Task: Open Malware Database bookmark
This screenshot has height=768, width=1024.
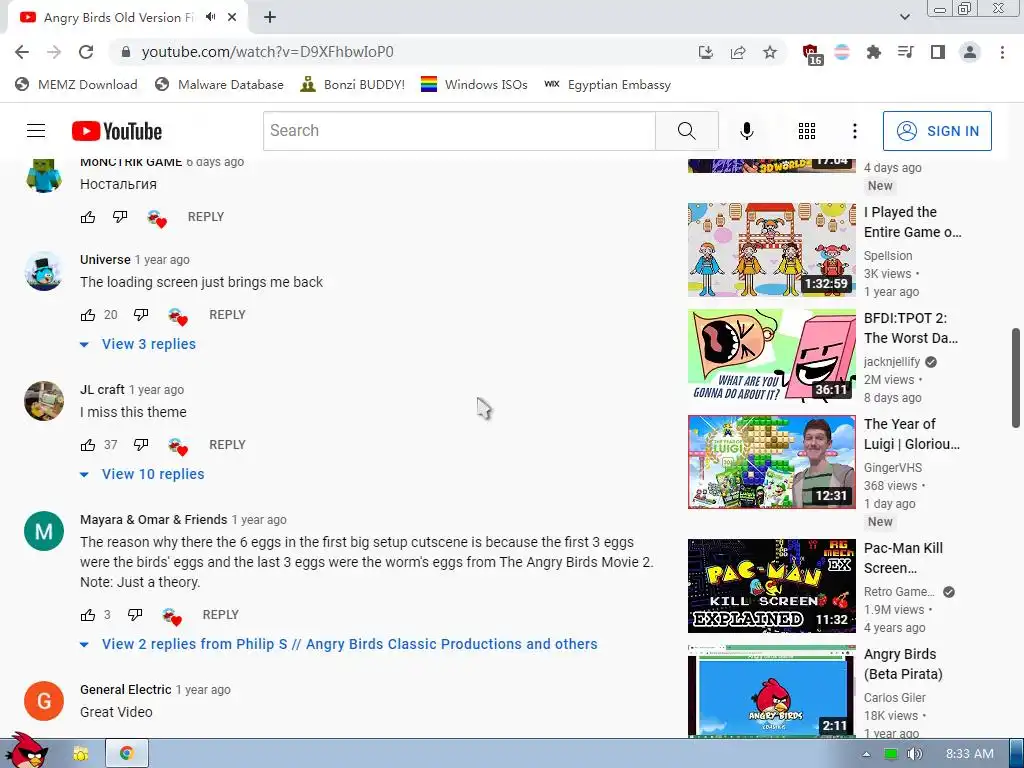Action: tap(219, 84)
